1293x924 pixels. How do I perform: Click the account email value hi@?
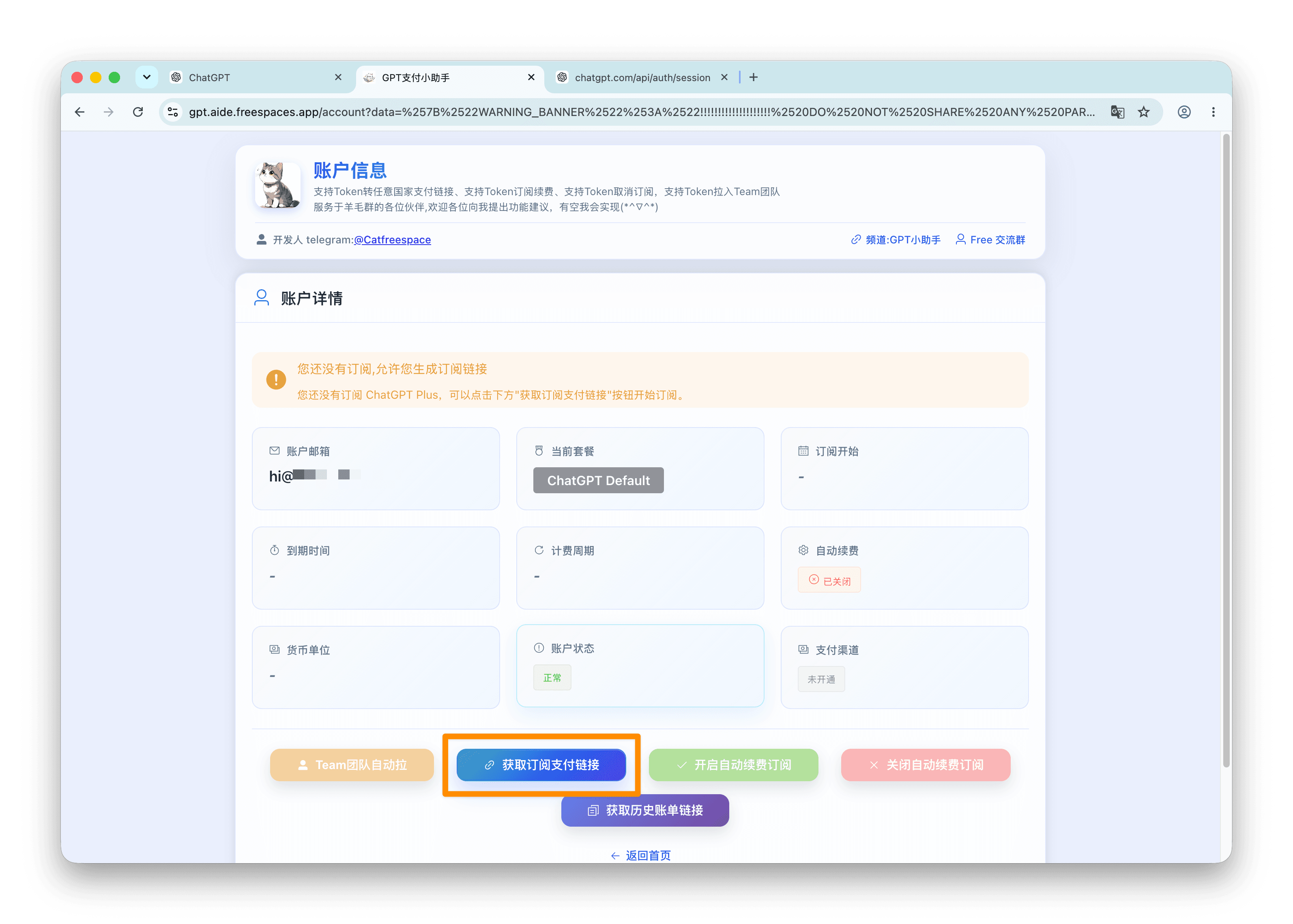pyautogui.click(x=315, y=476)
